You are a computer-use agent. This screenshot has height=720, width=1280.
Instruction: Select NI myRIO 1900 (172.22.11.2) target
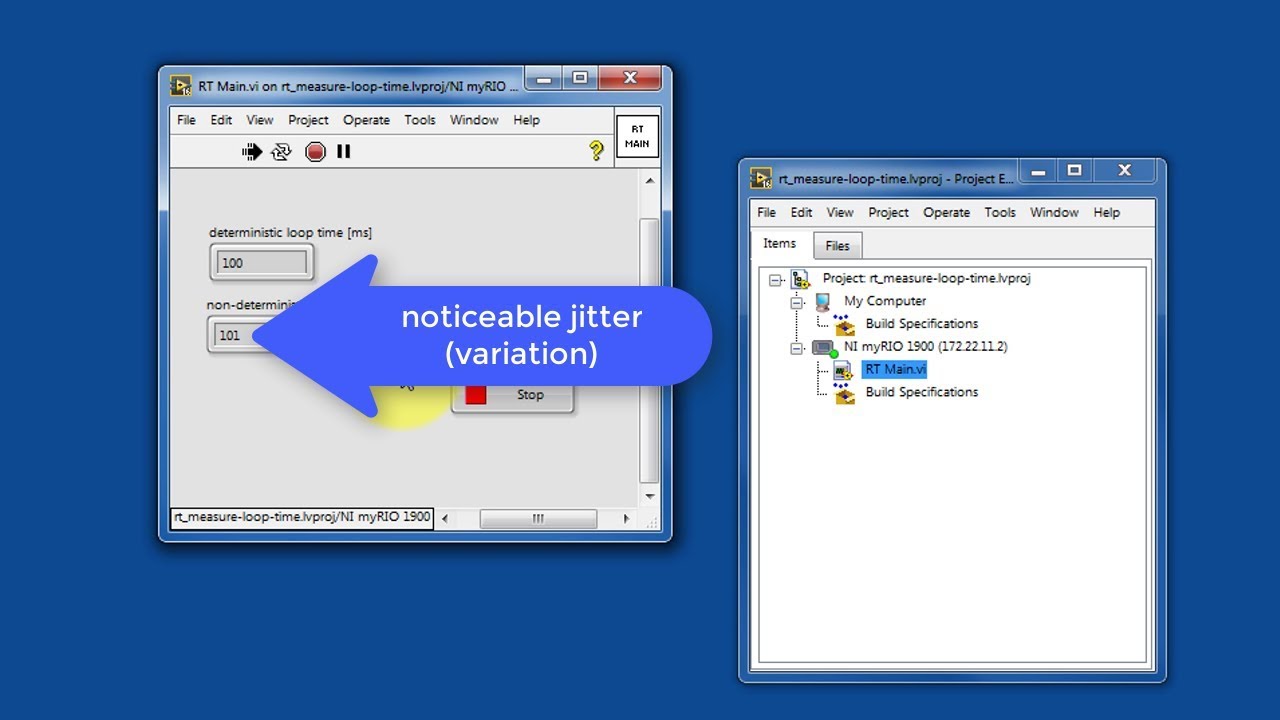[925, 347]
